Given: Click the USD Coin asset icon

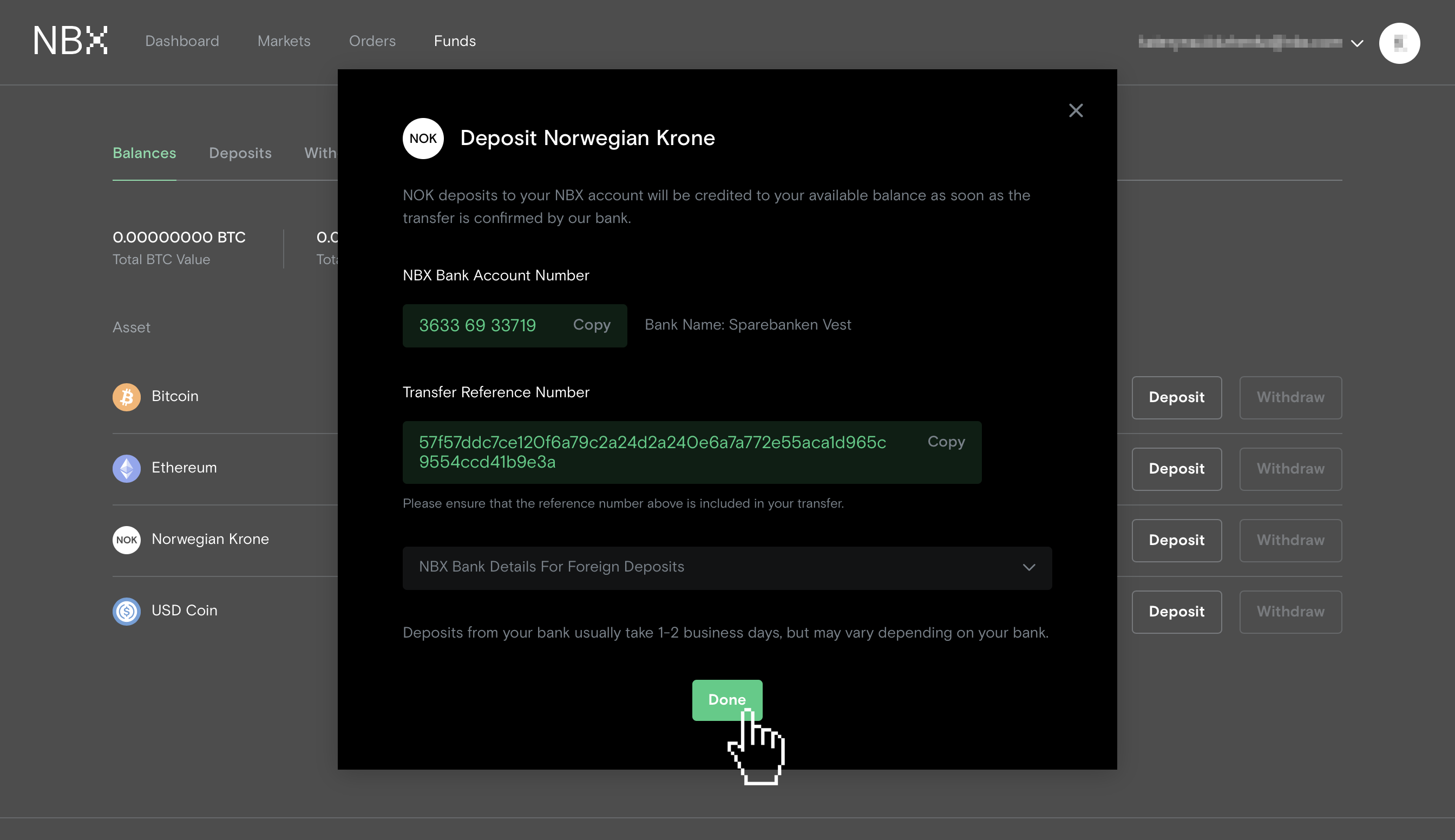Looking at the screenshot, I should tap(126, 611).
